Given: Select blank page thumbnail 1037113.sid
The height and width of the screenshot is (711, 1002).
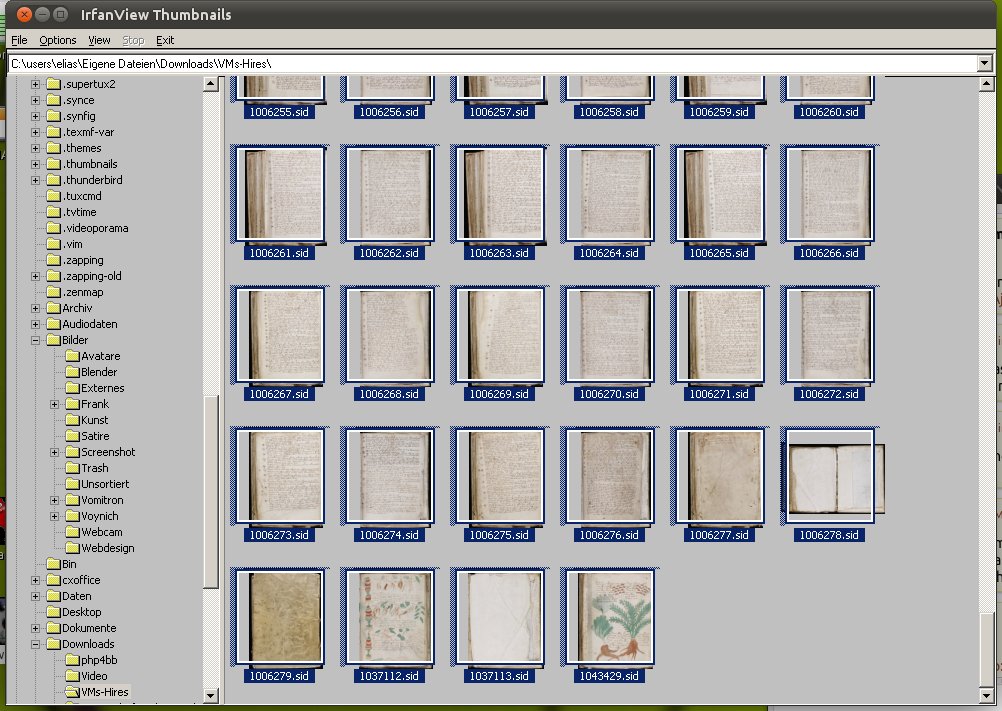Looking at the screenshot, I should (499, 618).
